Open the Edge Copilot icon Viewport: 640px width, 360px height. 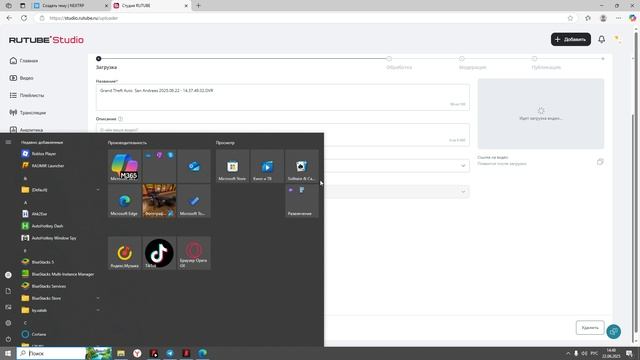(632, 18)
